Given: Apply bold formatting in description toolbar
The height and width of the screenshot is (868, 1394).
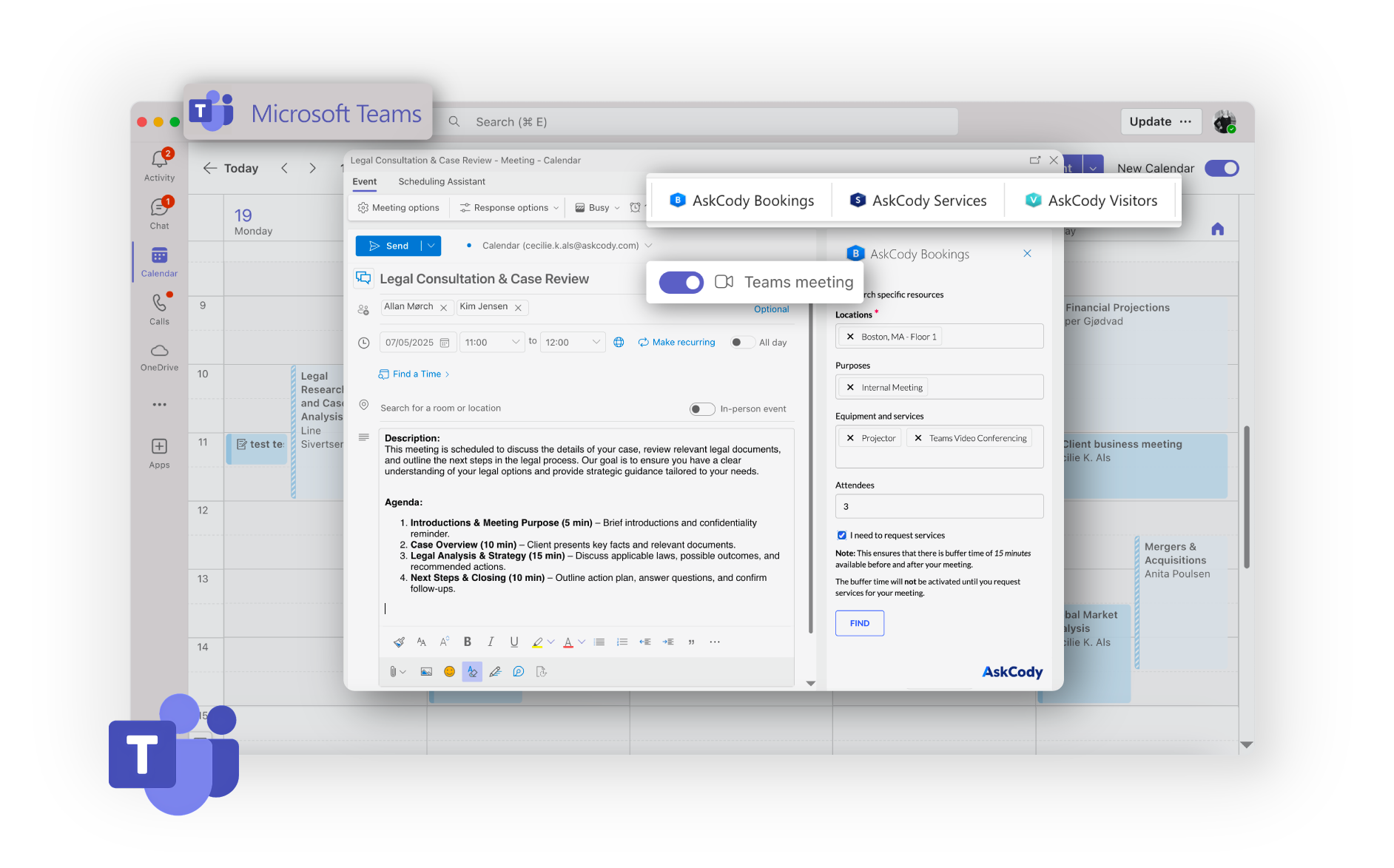Looking at the screenshot, I should coord(468,642).
